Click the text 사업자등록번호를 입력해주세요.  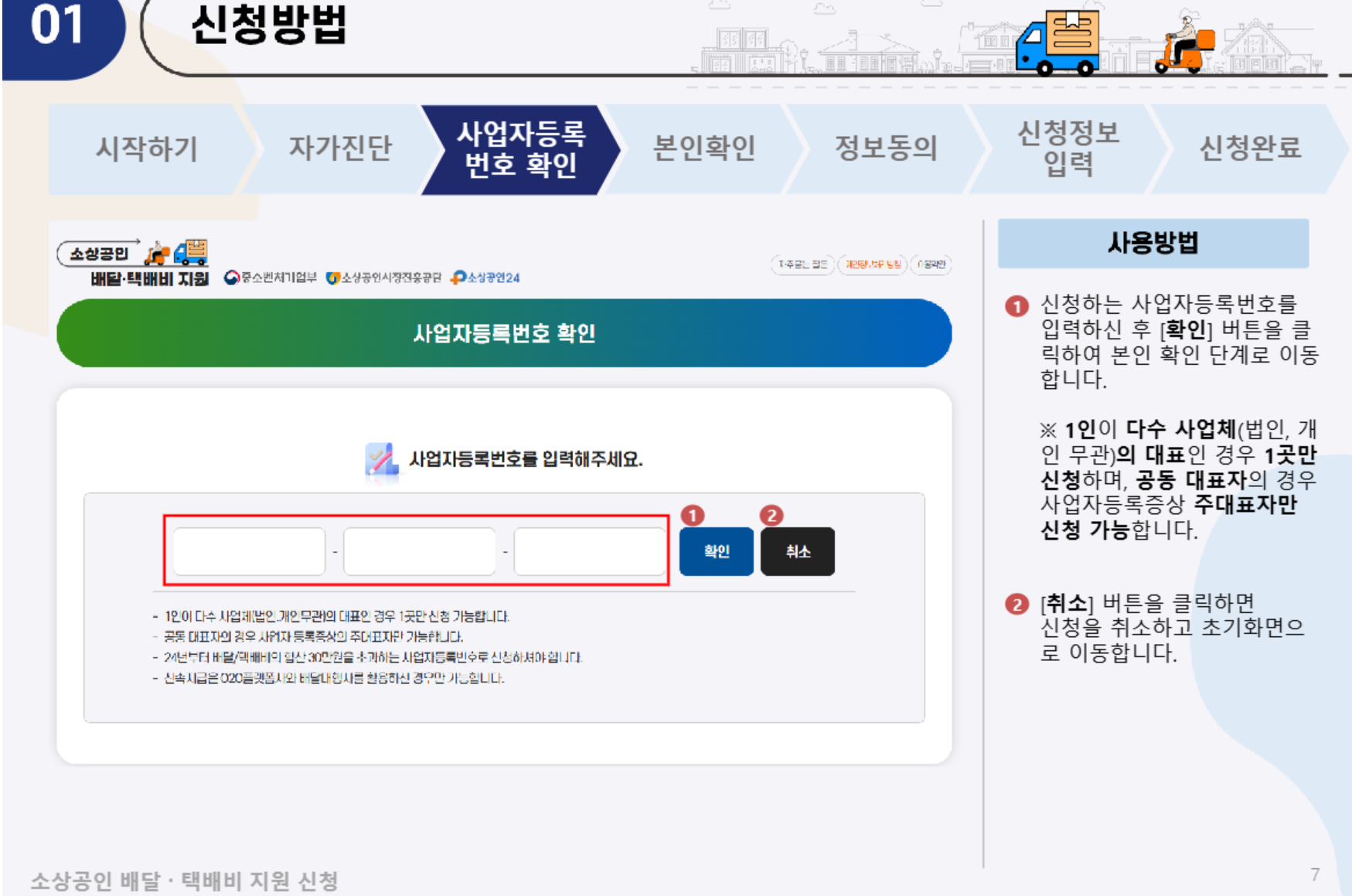click(526, 459)
